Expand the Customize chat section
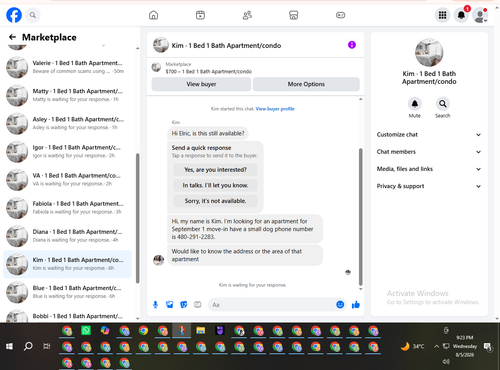Viewport: 500px width, 370px height. point(429,135)
